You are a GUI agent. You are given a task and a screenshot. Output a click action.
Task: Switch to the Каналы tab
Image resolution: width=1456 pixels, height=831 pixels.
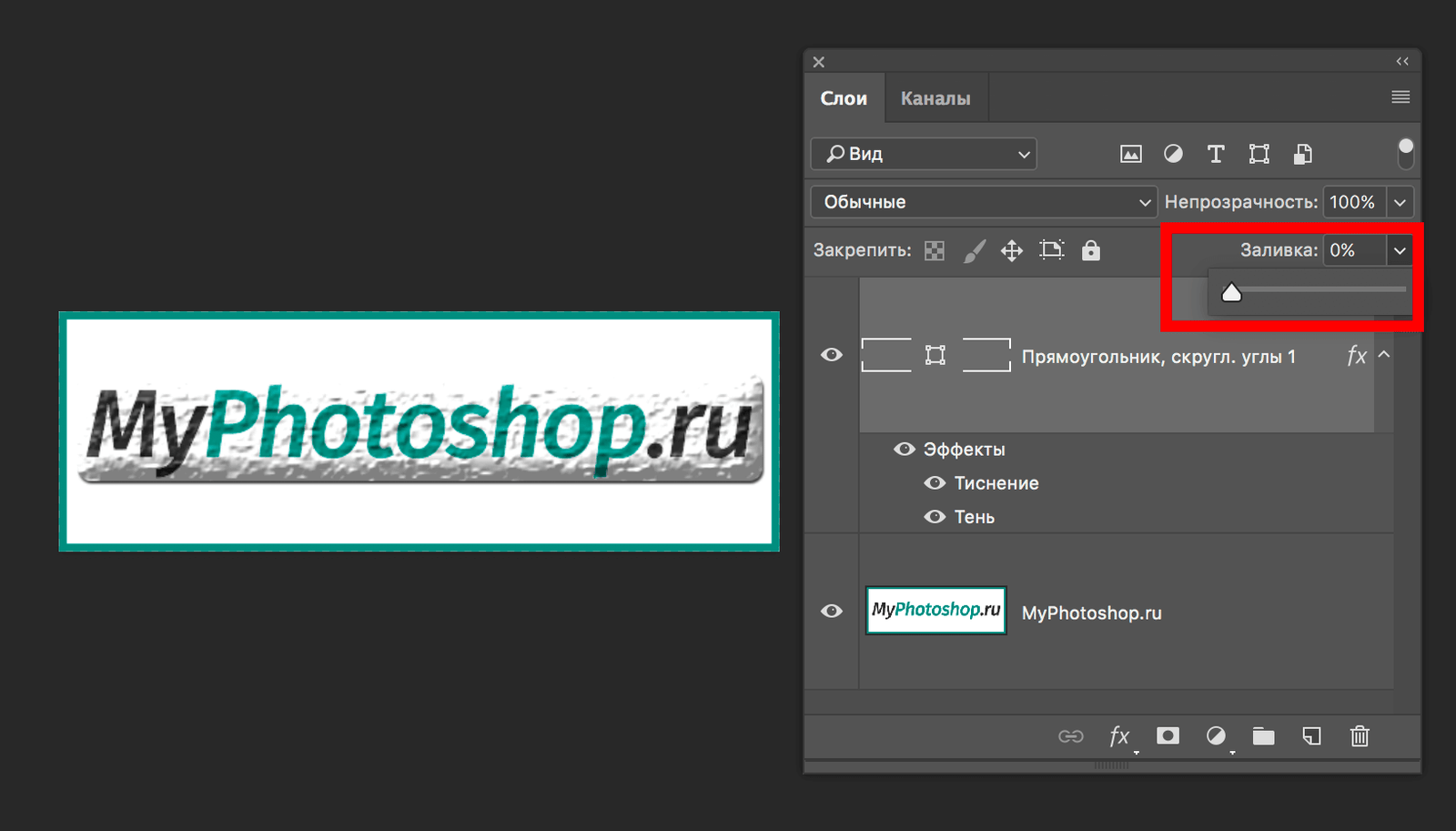[x=935, y=97]
